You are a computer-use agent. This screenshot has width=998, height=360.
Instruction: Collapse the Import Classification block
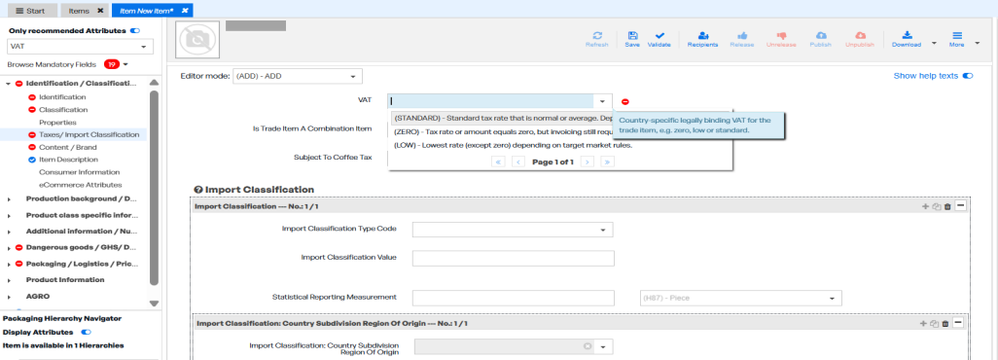(960, 205)
